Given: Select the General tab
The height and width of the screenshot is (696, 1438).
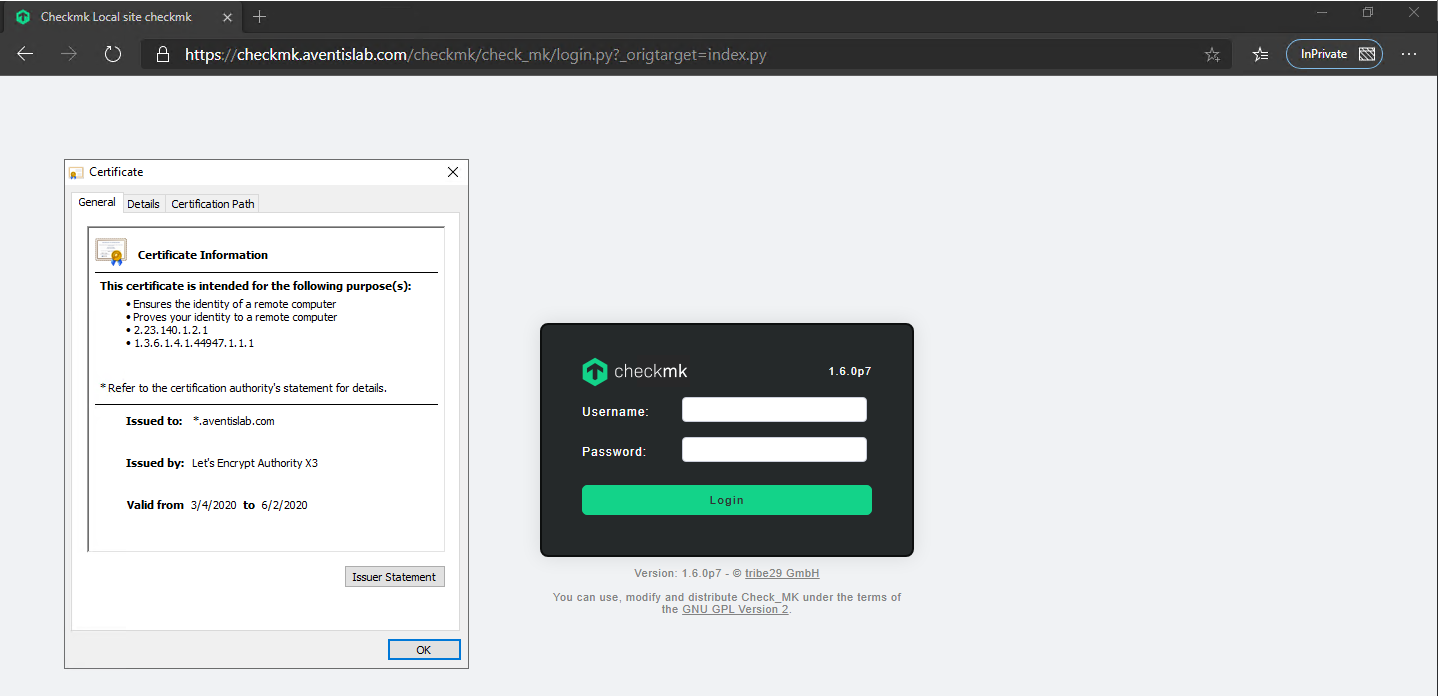Looking at the screenshot, I should click(x=96, y=202).
